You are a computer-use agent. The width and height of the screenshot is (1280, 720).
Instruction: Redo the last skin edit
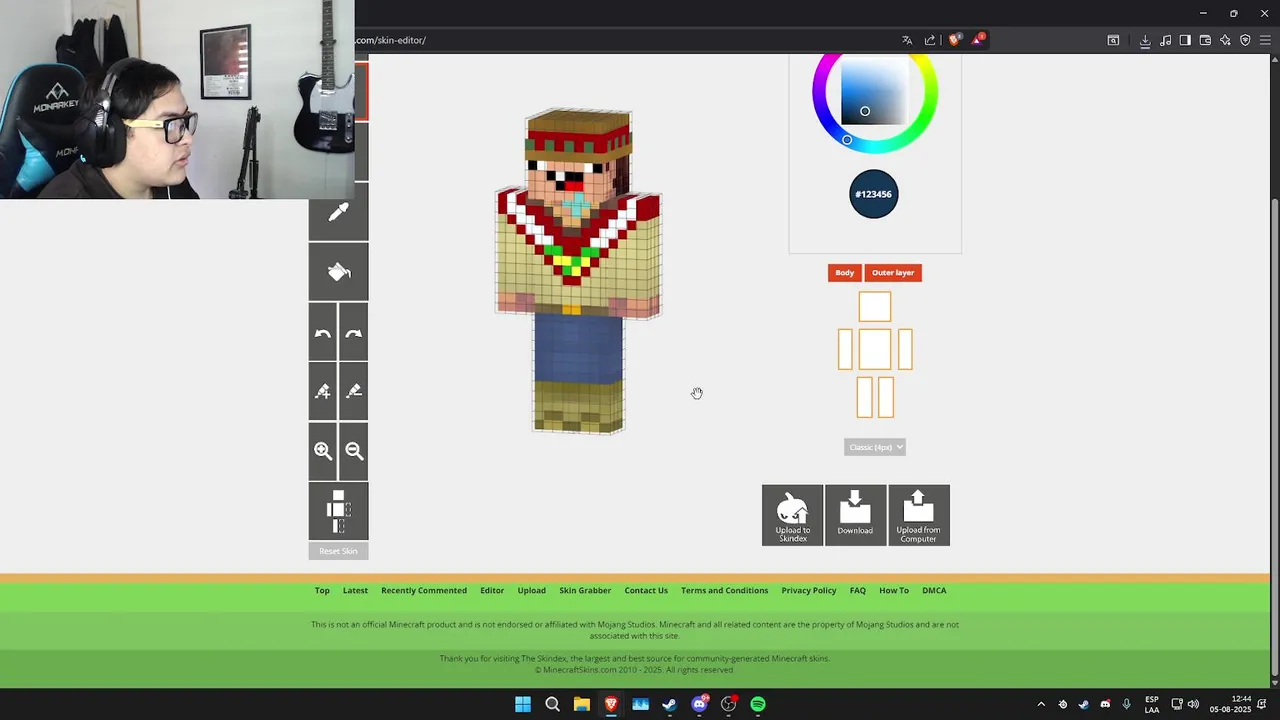354,333
